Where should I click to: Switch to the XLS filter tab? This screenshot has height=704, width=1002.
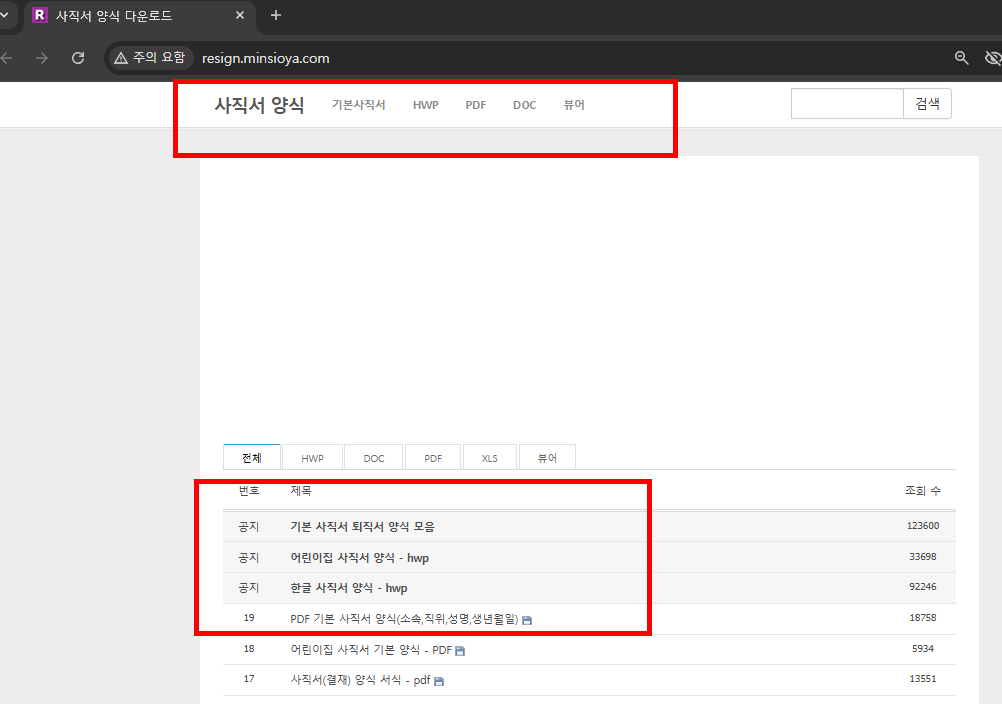pyautogui.click(x=489, y=457)
